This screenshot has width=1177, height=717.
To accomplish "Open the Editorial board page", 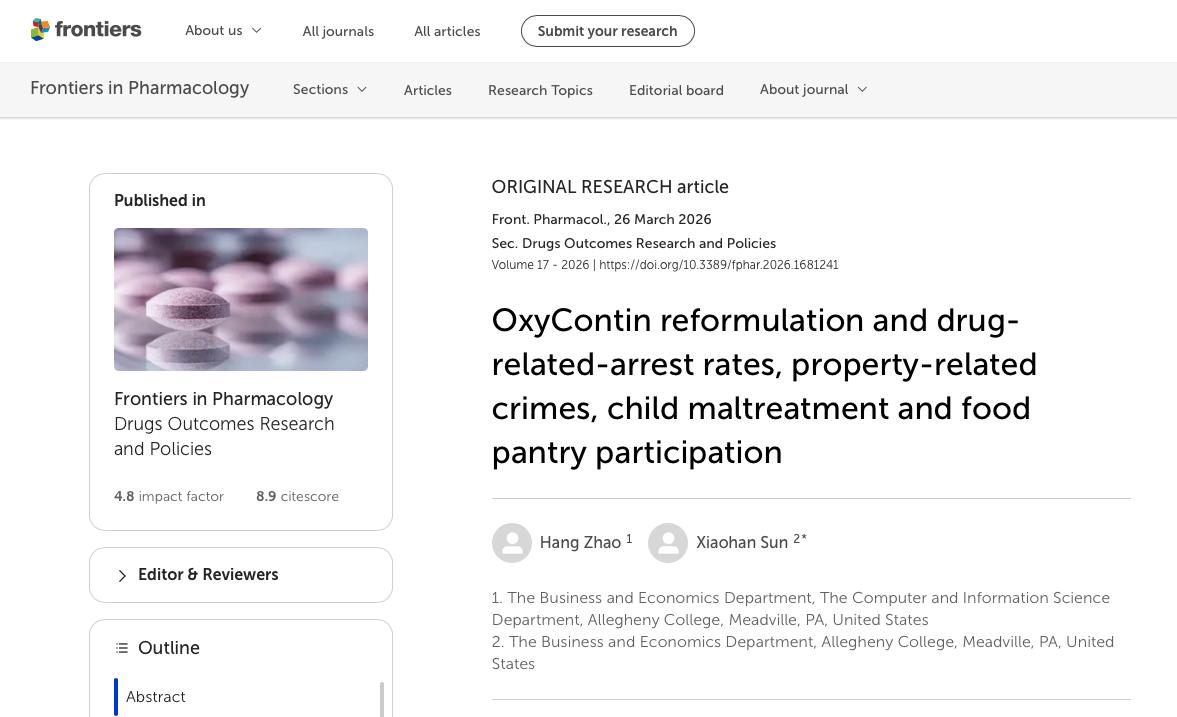I will [x=676, y=90].
